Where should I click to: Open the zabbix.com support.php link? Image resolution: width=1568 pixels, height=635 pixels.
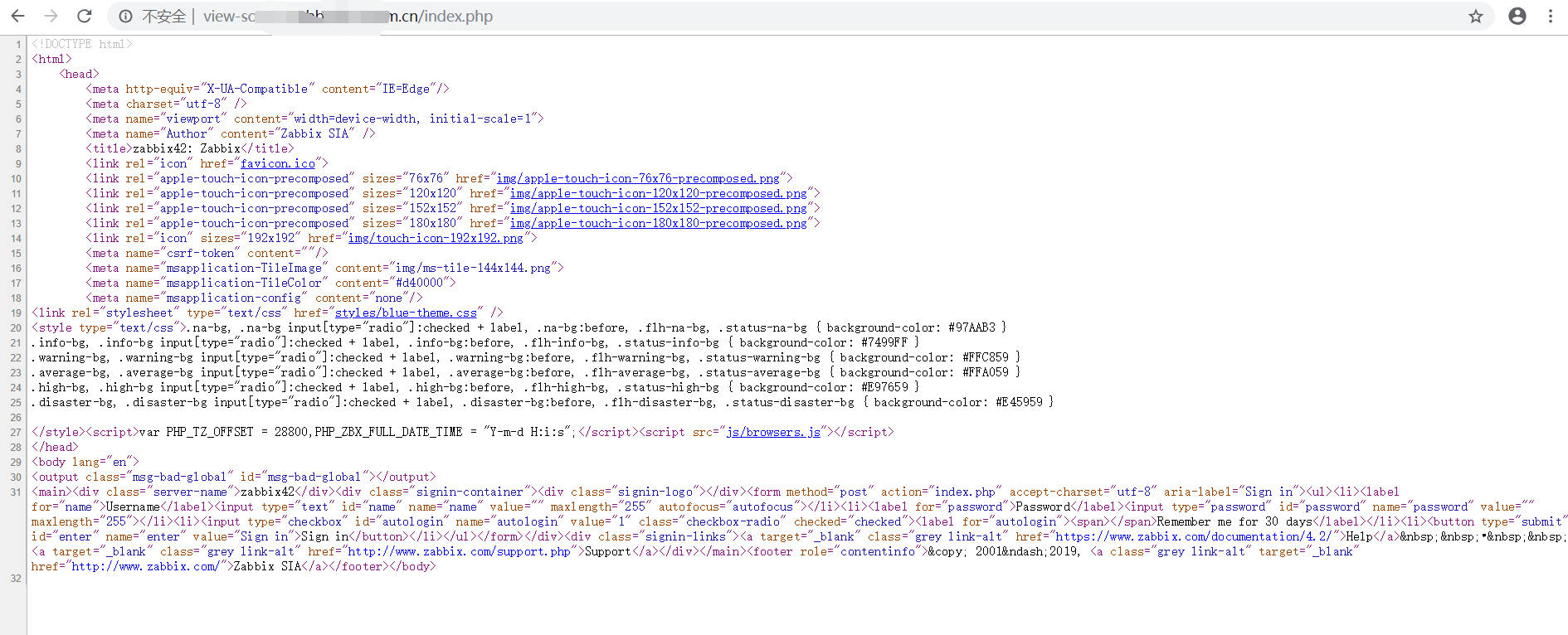tap(460, 552)
